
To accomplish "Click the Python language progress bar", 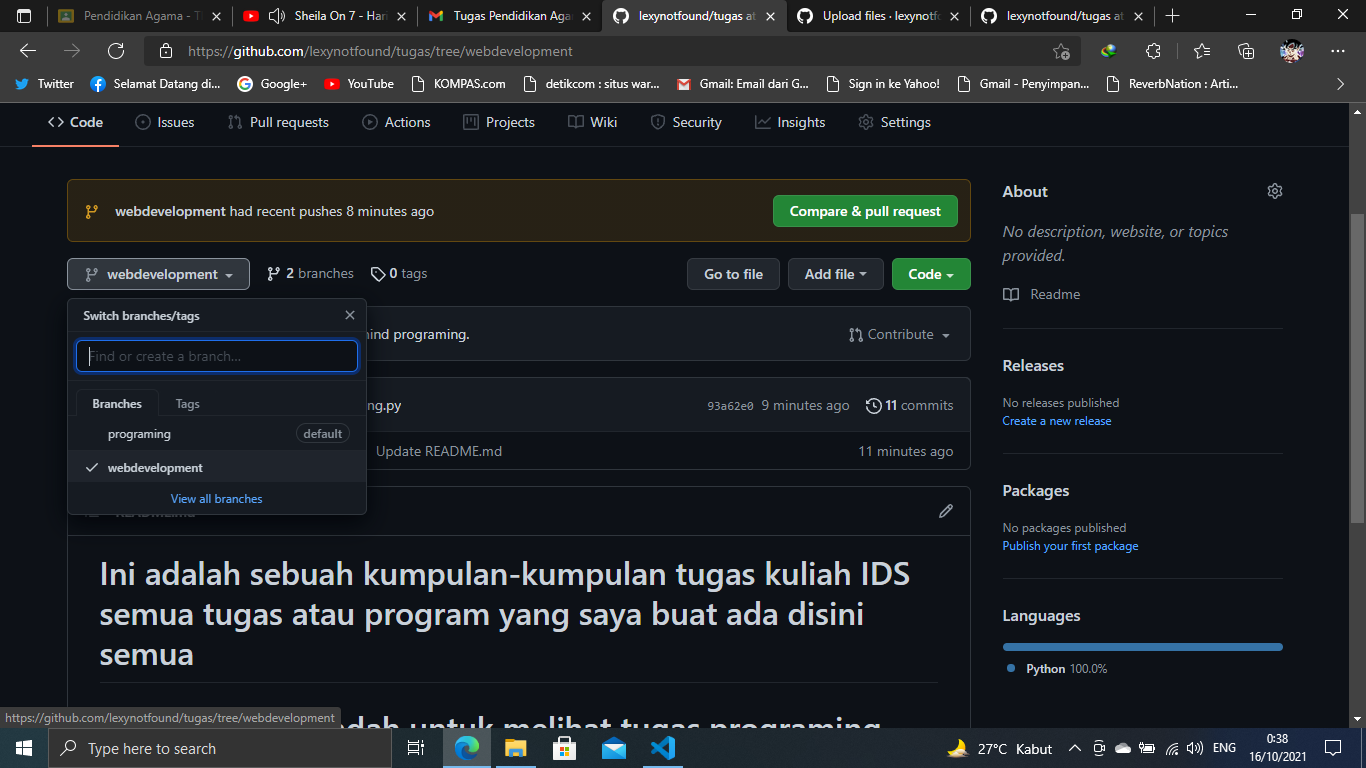I will (x=1143, y=647).
